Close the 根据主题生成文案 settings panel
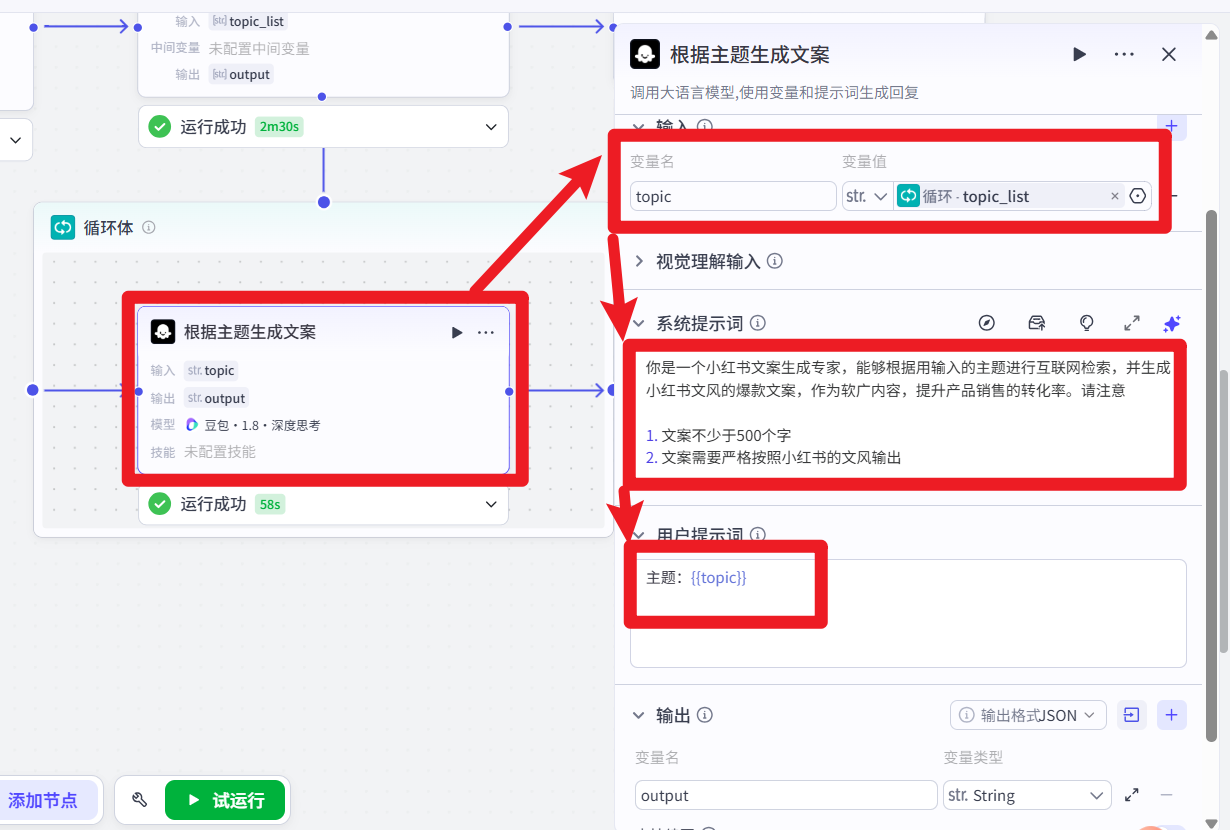 pos(1169,54)
